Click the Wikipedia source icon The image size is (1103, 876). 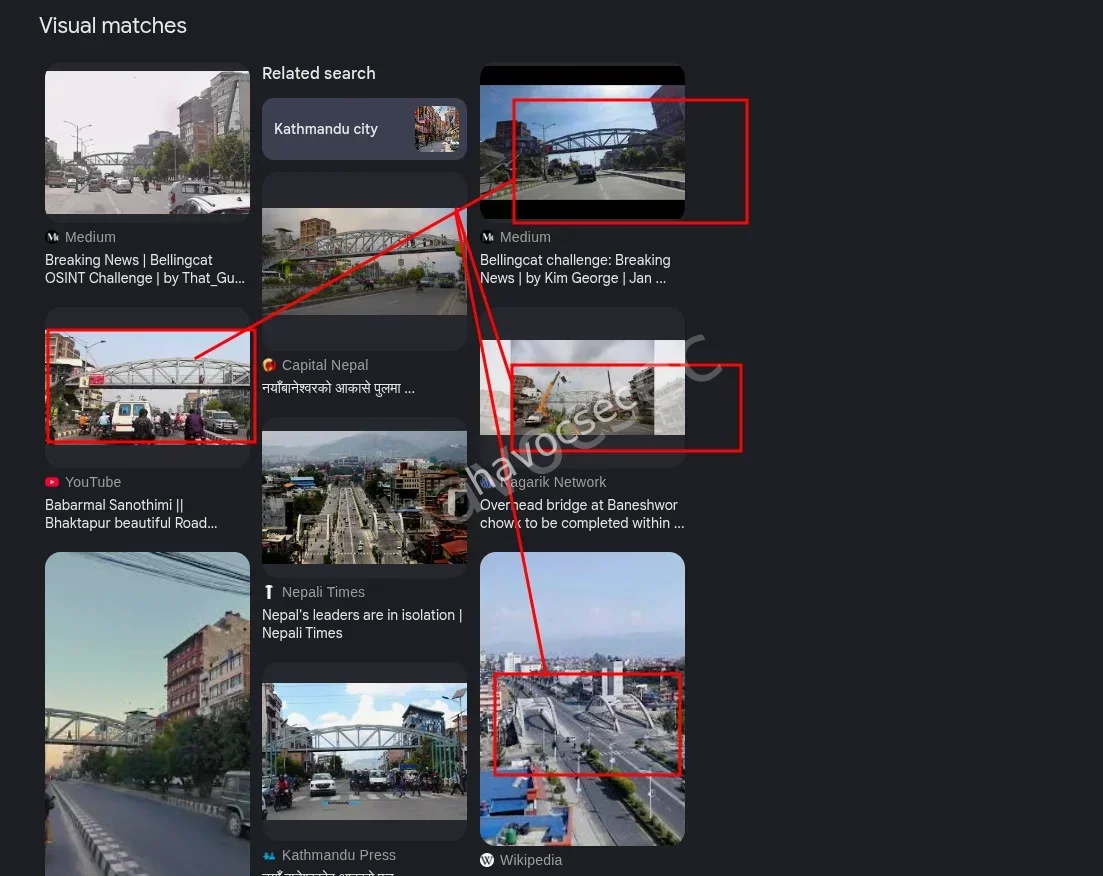[x=488, y=860]
